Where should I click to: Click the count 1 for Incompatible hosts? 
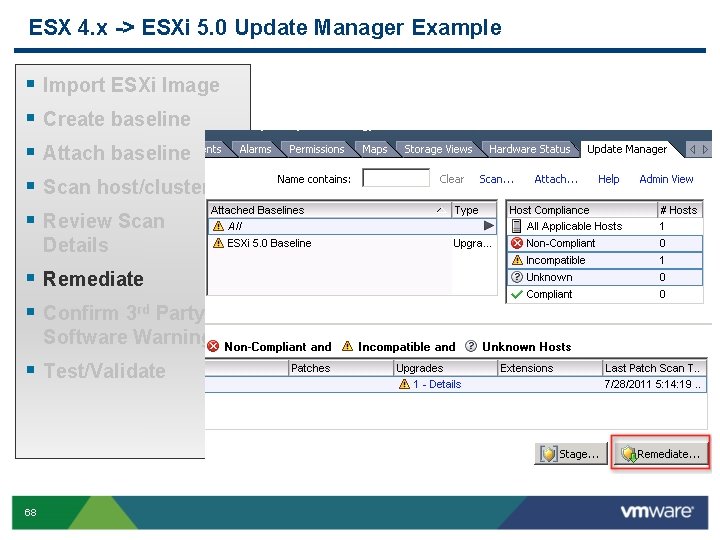point(662,260)
